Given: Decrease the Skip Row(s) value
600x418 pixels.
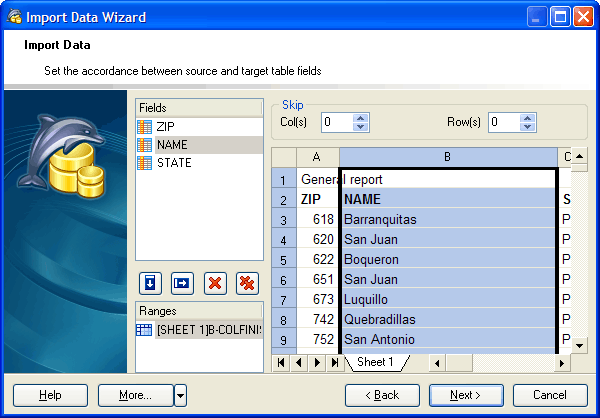Looking at the screenshot, I should [x=528, y=127].
